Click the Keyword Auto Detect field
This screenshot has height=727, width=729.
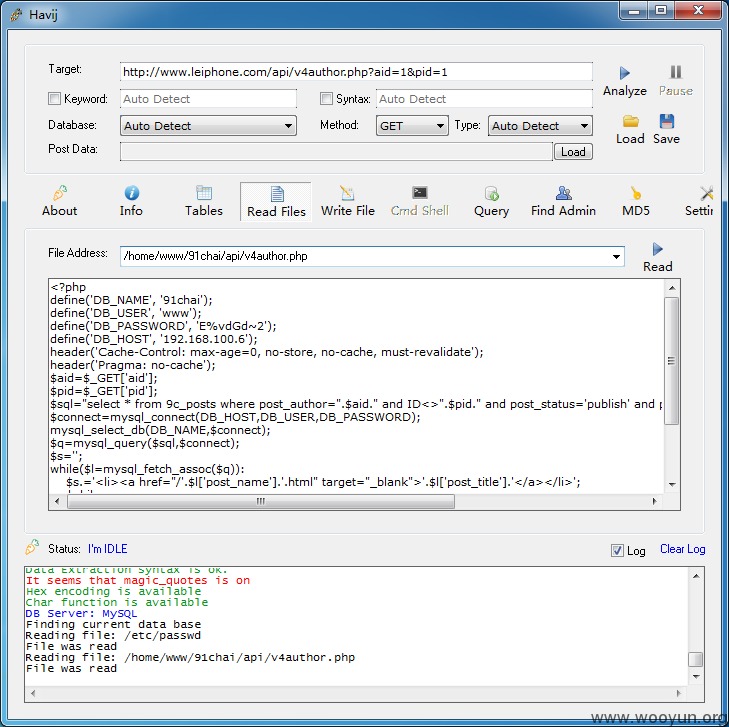tap(208, 99)
